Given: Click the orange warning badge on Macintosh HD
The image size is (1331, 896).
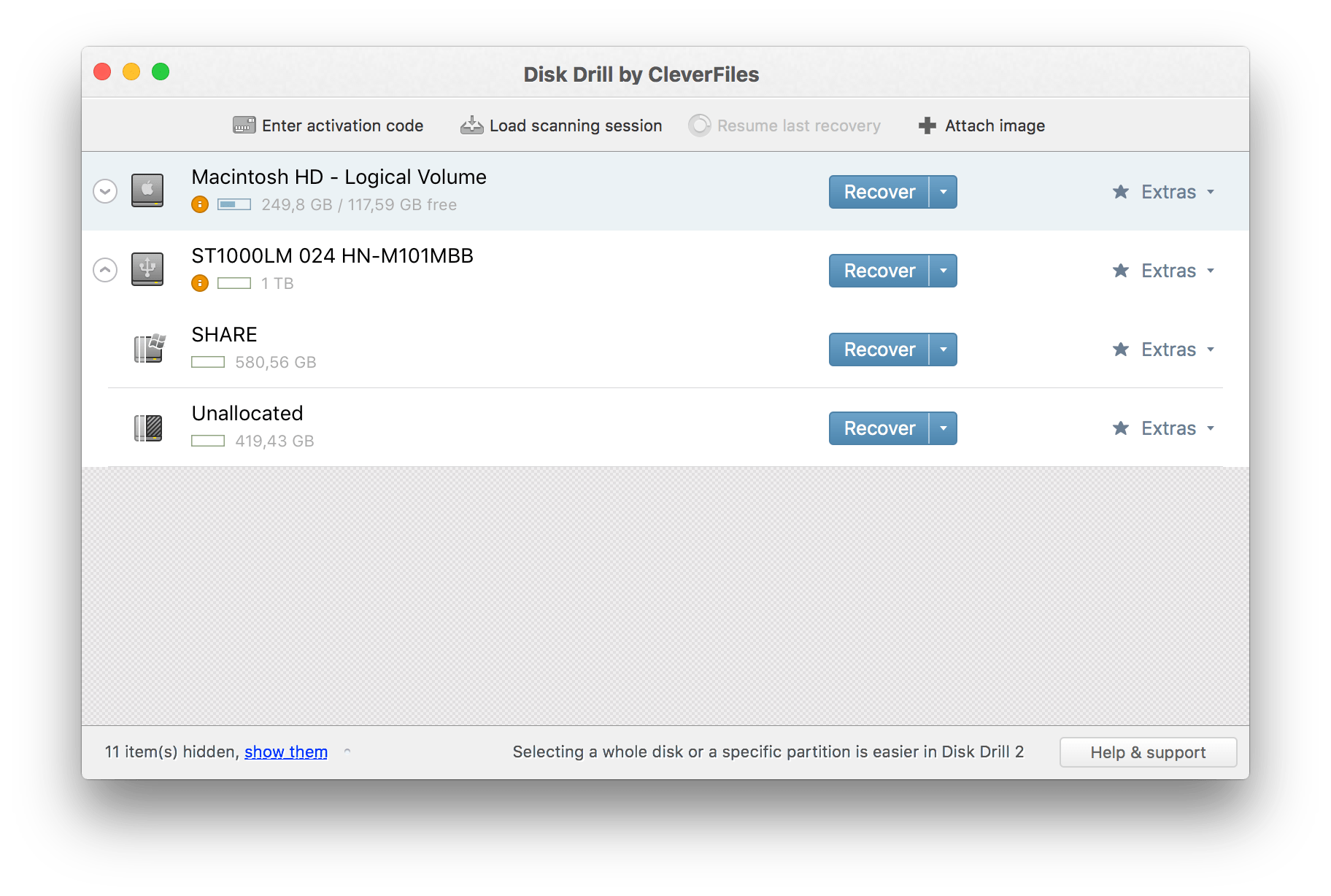Looking at the screenshot, I should (x=199, y=204).
